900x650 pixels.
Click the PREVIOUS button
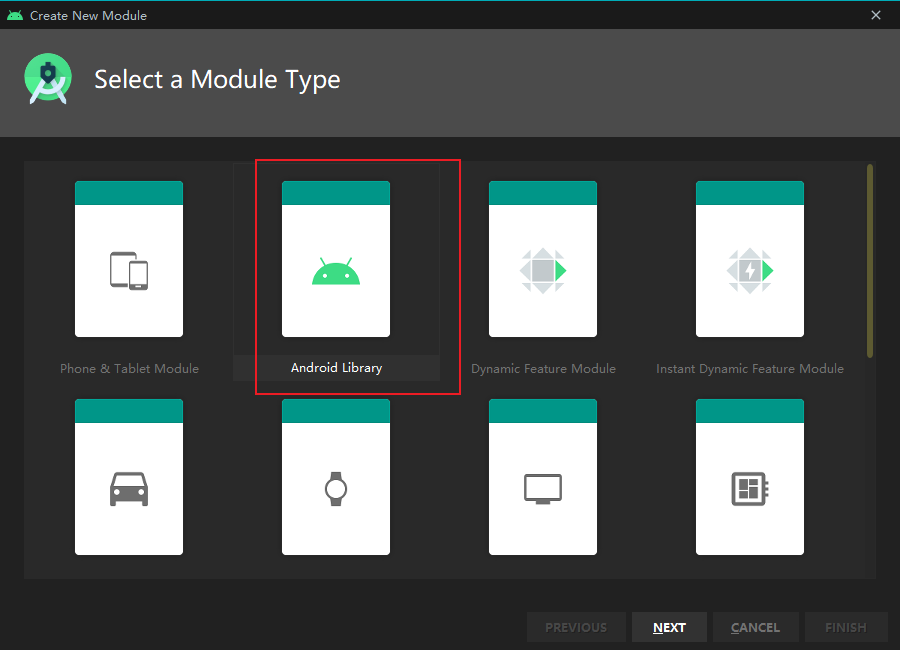click(576, 627)
